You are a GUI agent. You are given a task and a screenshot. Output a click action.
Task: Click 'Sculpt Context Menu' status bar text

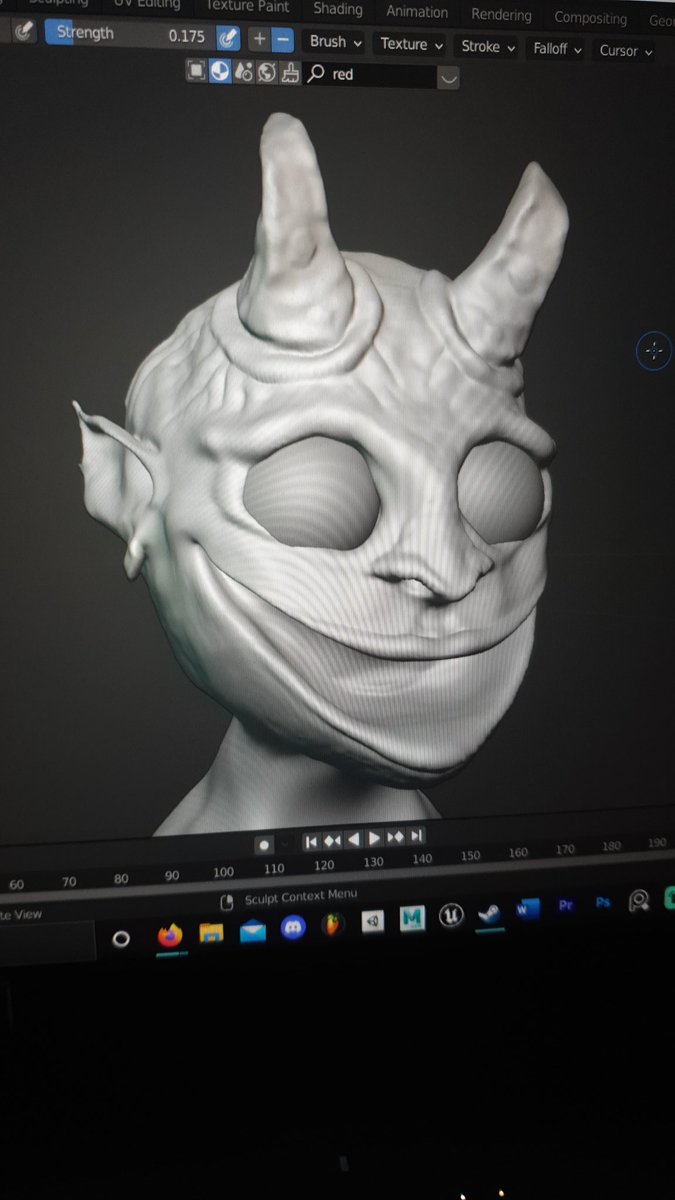(x=300, y=897)
